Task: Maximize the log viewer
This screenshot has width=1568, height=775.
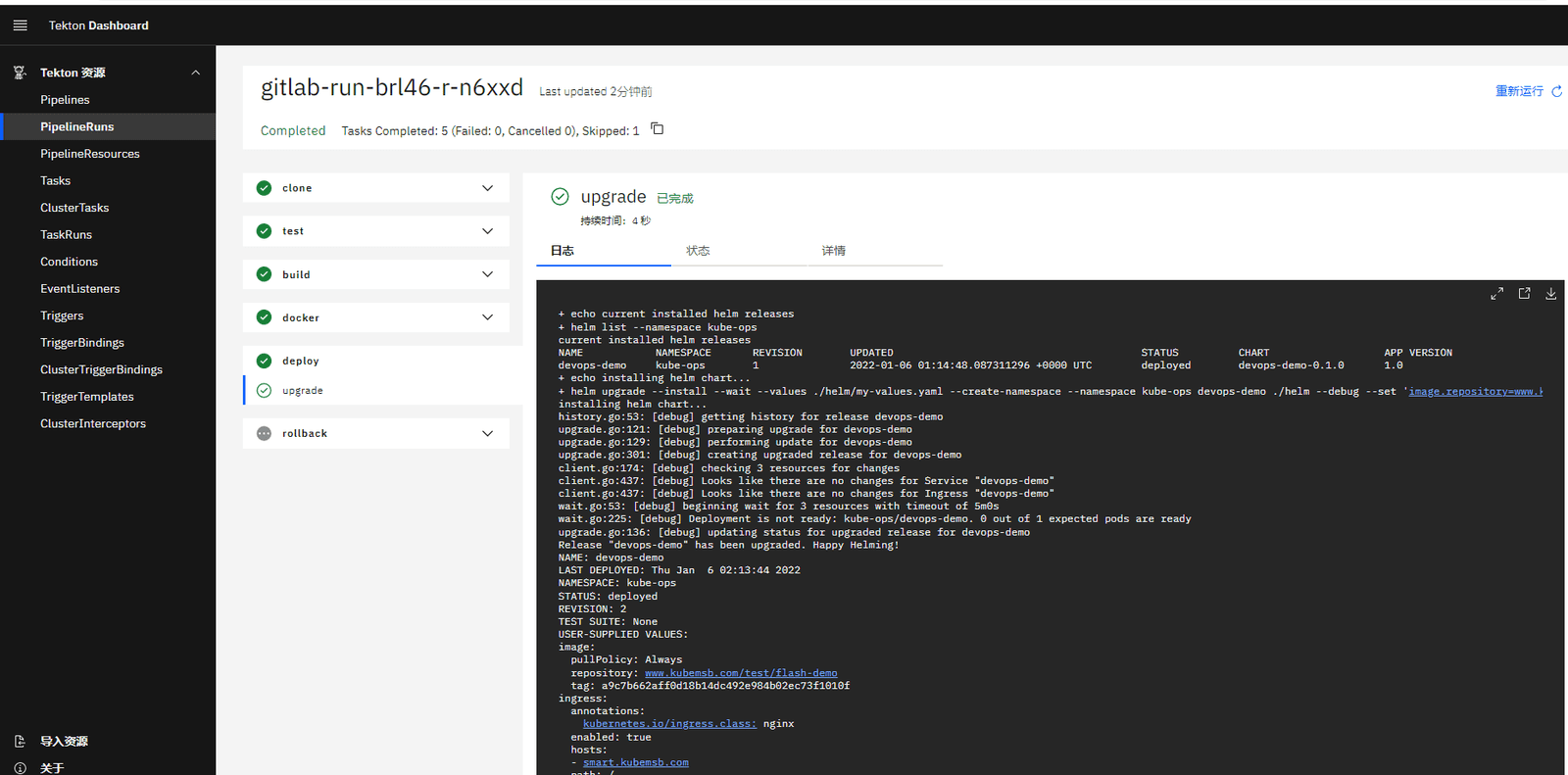Action: pyautogui.click(x=1496, y=294)
